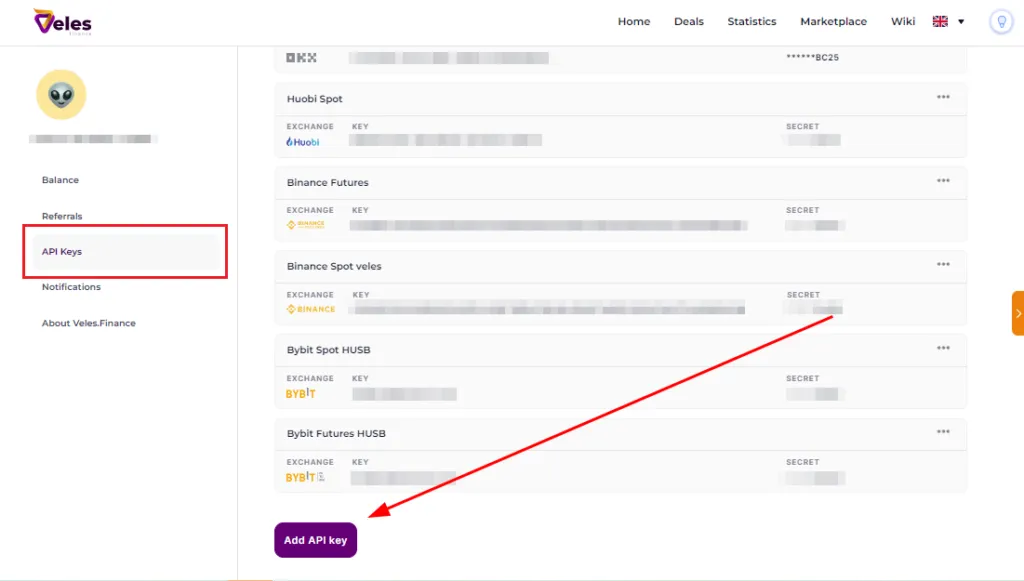Image resolution: width=1024 pixels, height=581 pixels.
Task: Open three-dot menu for Binance Futures
Action: point(943,181)
